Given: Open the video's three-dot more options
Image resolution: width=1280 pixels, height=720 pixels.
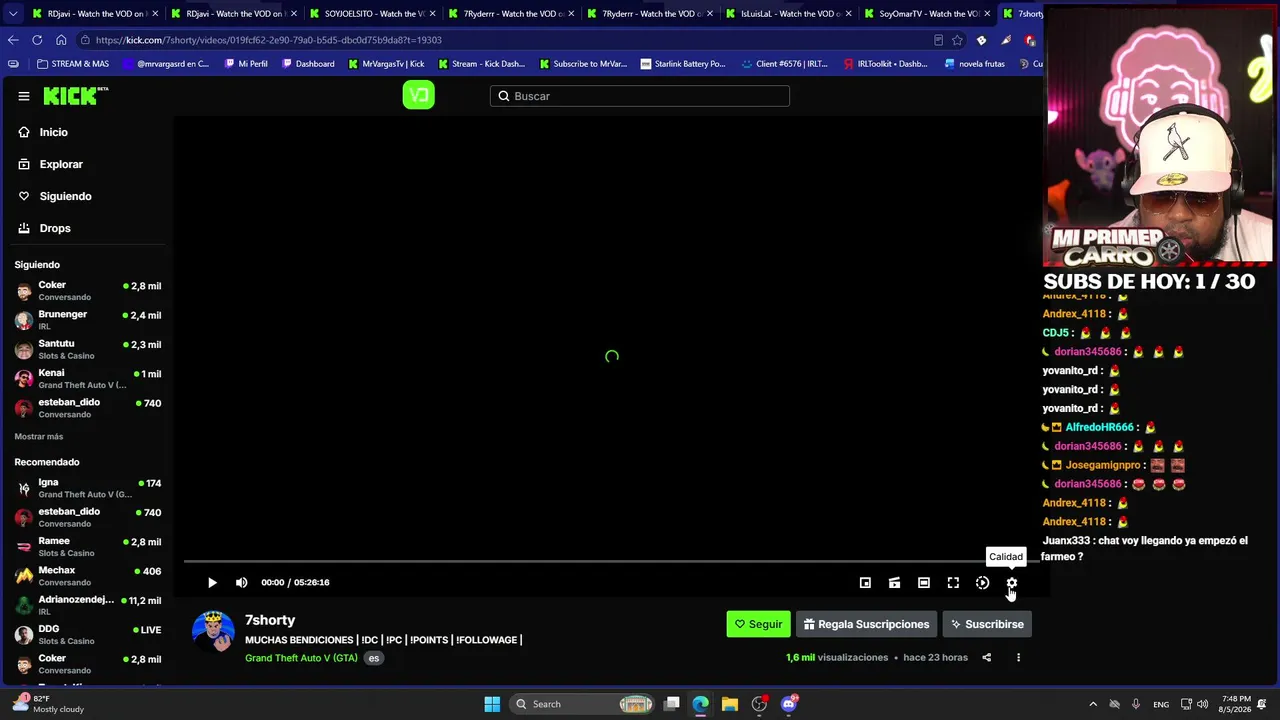Looking at the screenshot, I should coord(1018,658).
